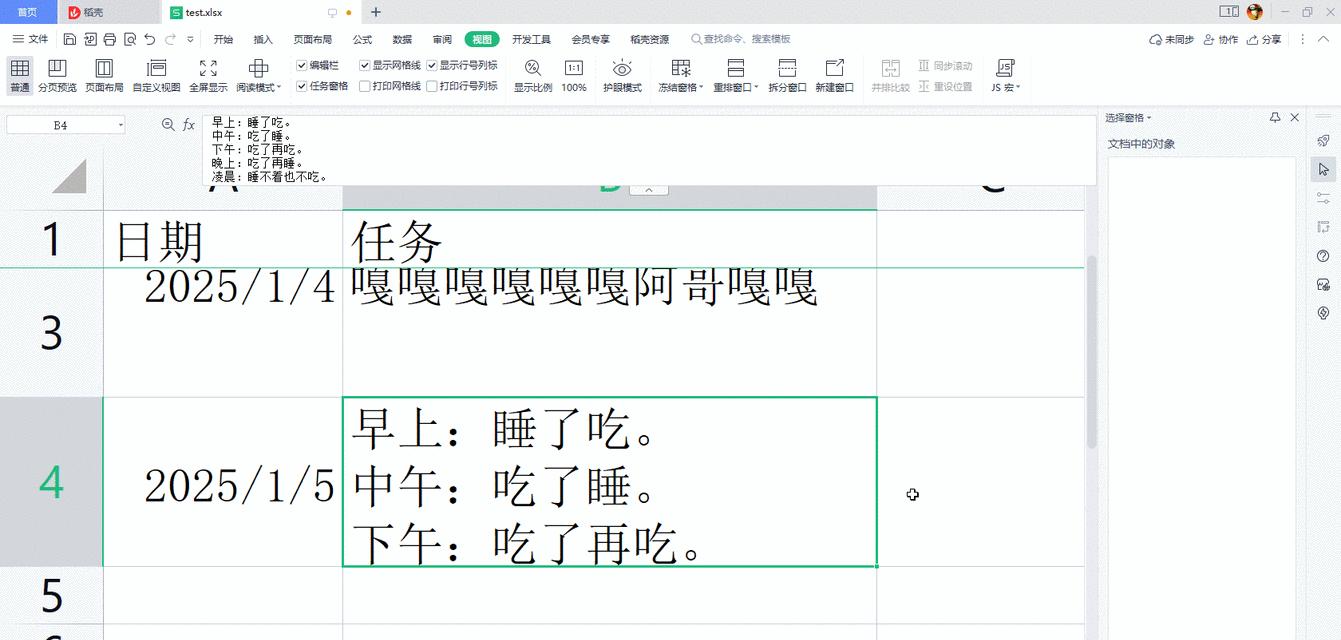The height and width of the screenshot is (640, 1341).
Task: Toggle the 显示网格线 gridlines checkbox
Action: click(x=365, y=65)
